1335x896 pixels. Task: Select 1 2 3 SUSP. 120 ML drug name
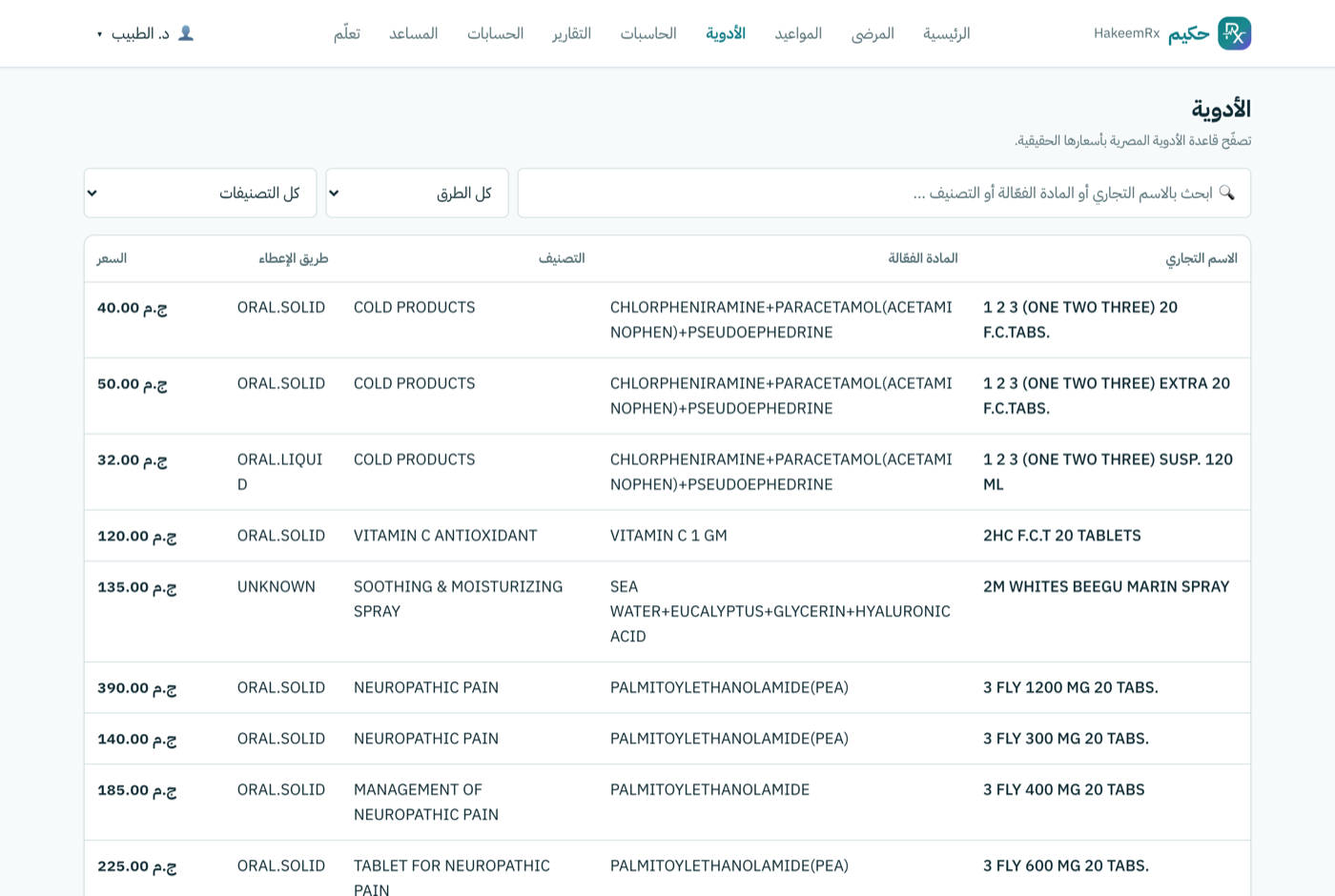coord(1107,472)
